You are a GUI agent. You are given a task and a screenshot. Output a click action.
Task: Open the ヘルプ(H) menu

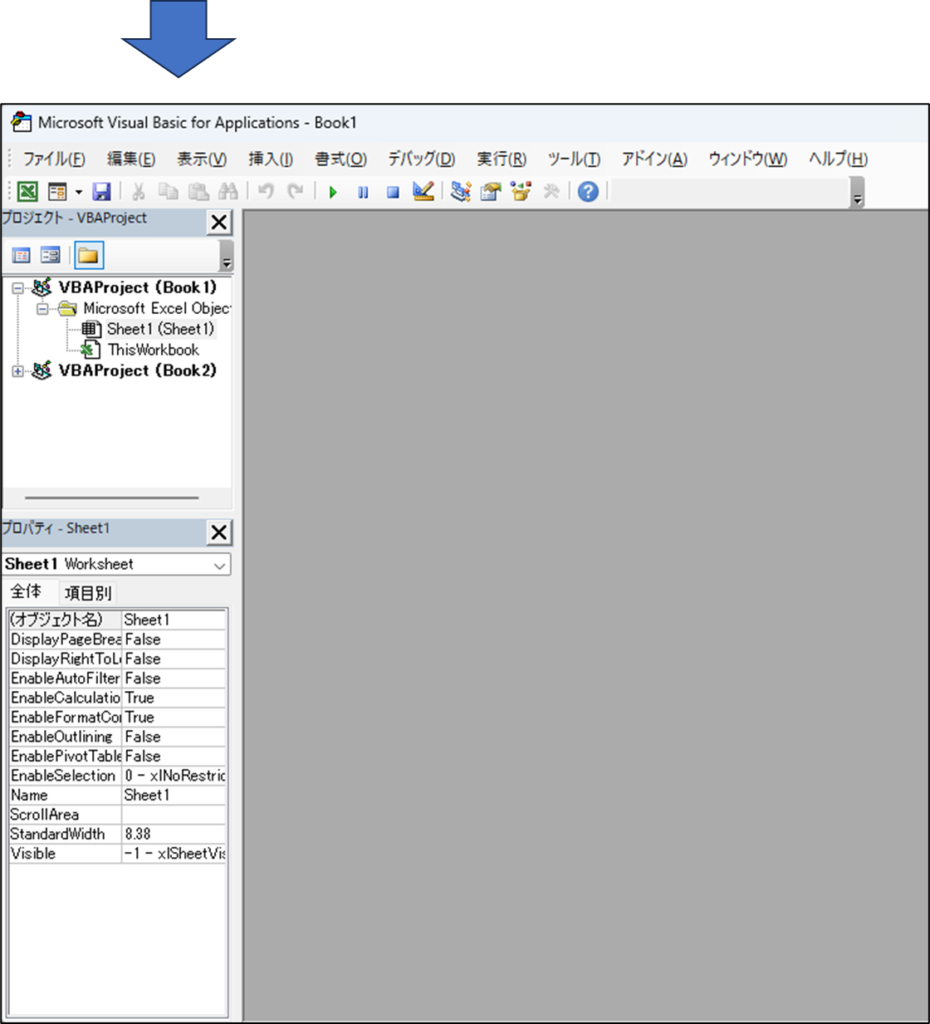[x=838, y=159]
